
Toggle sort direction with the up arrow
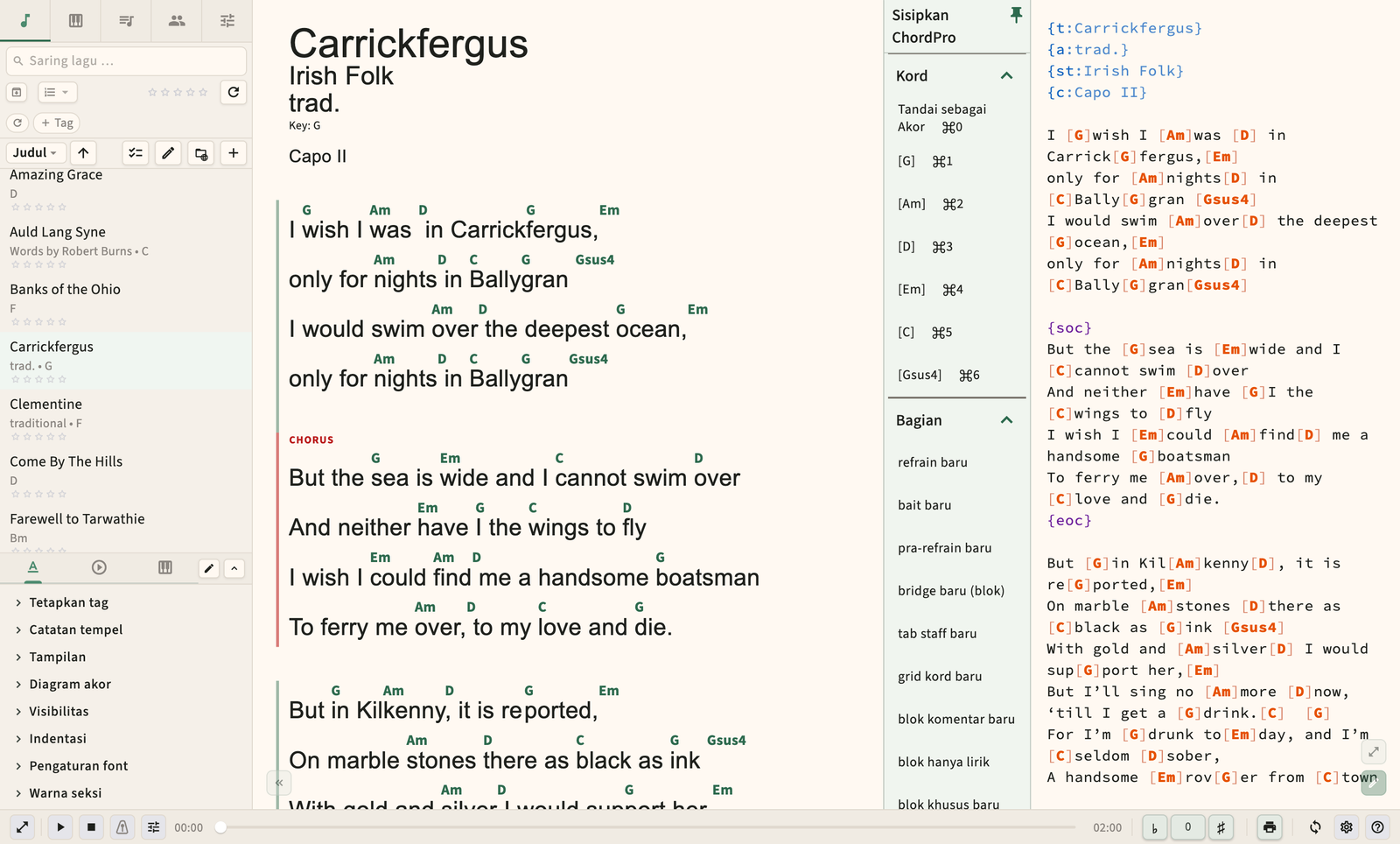pyautogui.click(x=83, y=152)
